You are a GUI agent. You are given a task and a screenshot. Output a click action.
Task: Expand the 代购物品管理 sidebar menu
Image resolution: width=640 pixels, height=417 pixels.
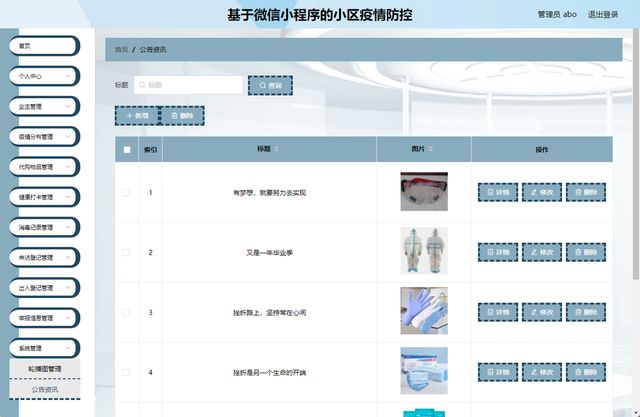(44, 167)
